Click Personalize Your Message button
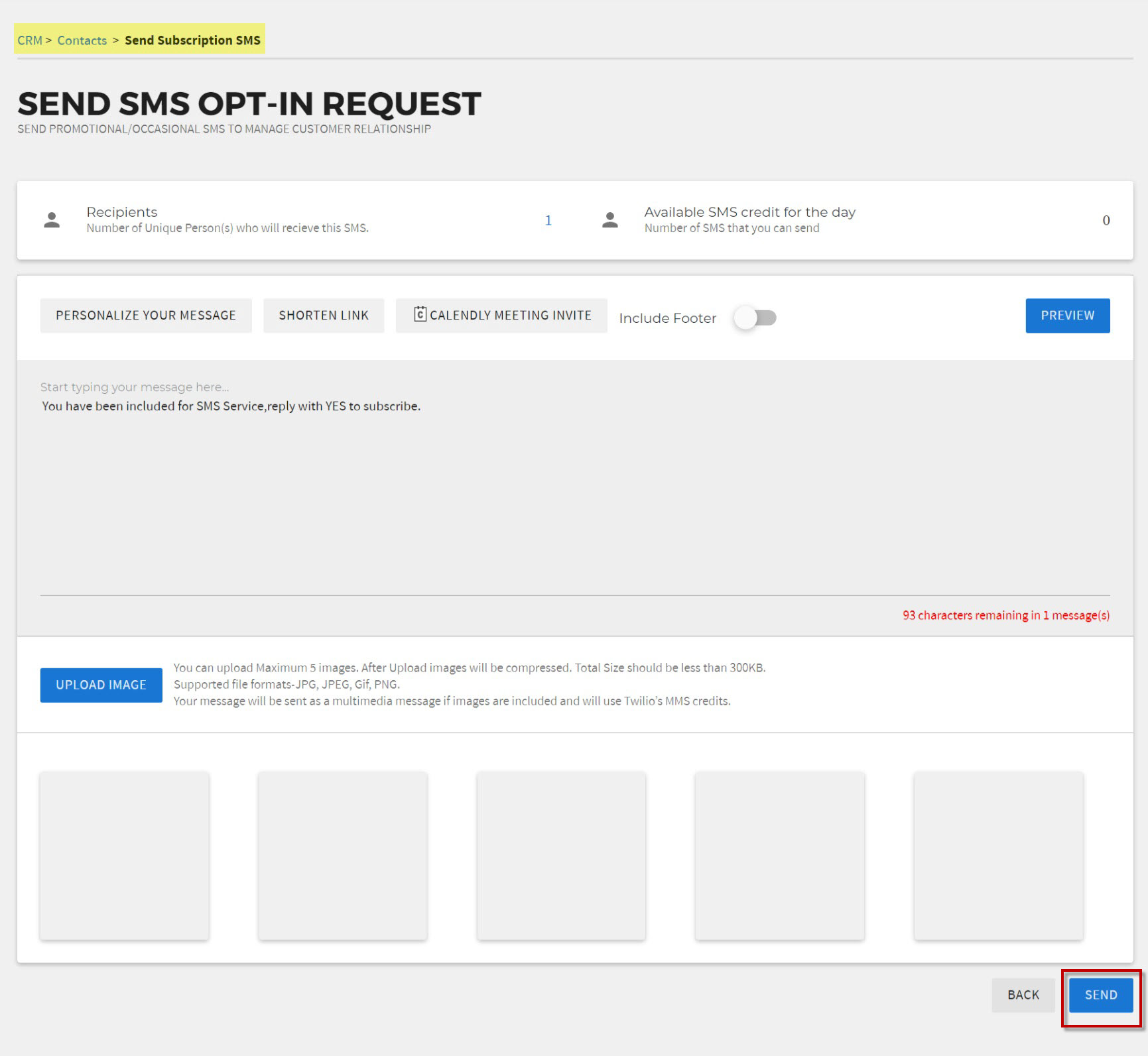This screenshot has width=1148, height=1056. (146, 316)
